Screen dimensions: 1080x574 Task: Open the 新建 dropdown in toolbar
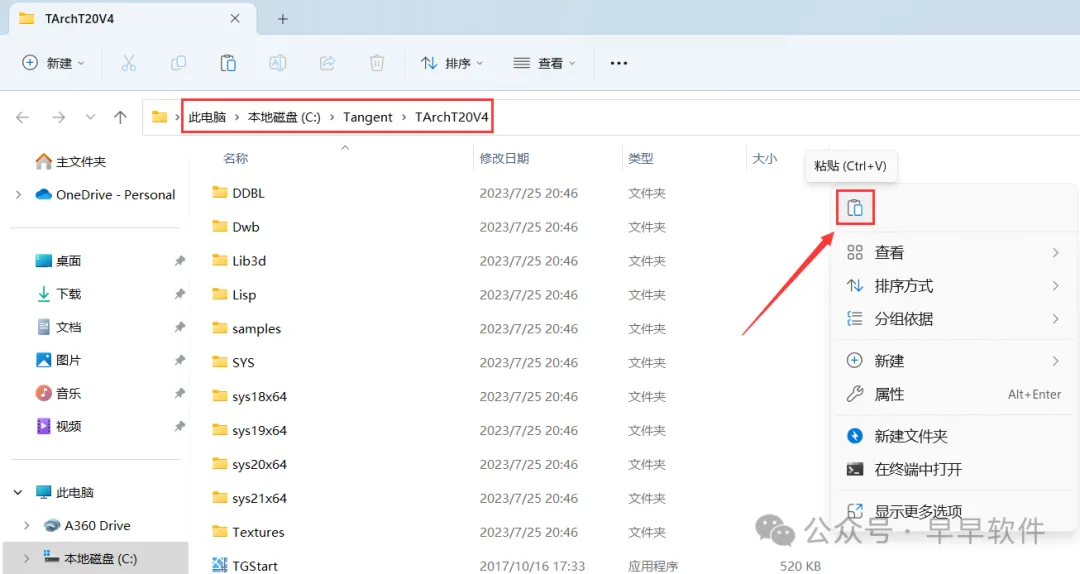[x=53, y=63]
